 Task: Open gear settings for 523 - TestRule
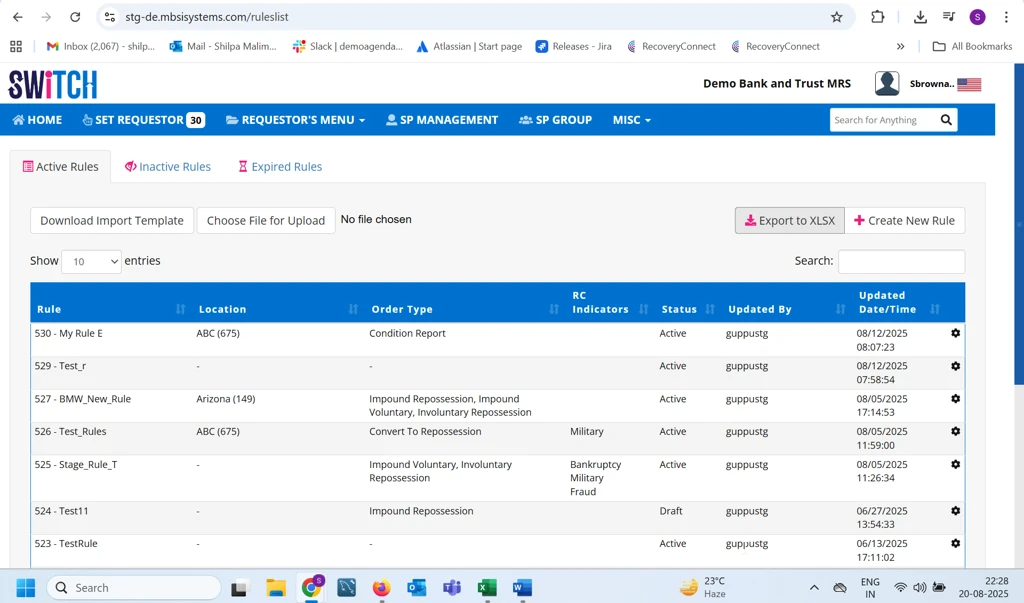pos(955,544)
